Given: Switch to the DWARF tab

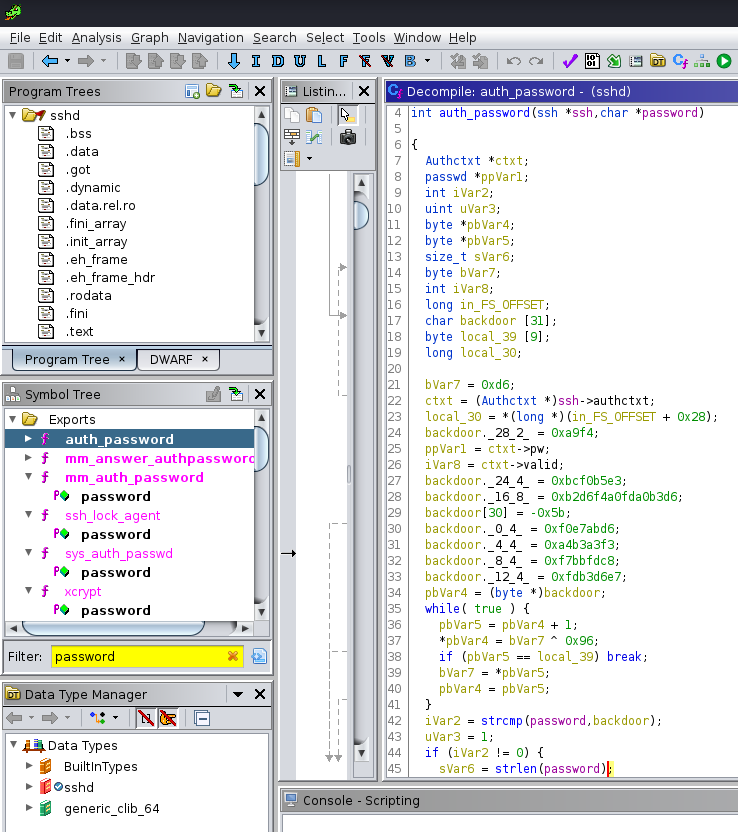Looking at the screenshot, I should (x=170, y=359).
